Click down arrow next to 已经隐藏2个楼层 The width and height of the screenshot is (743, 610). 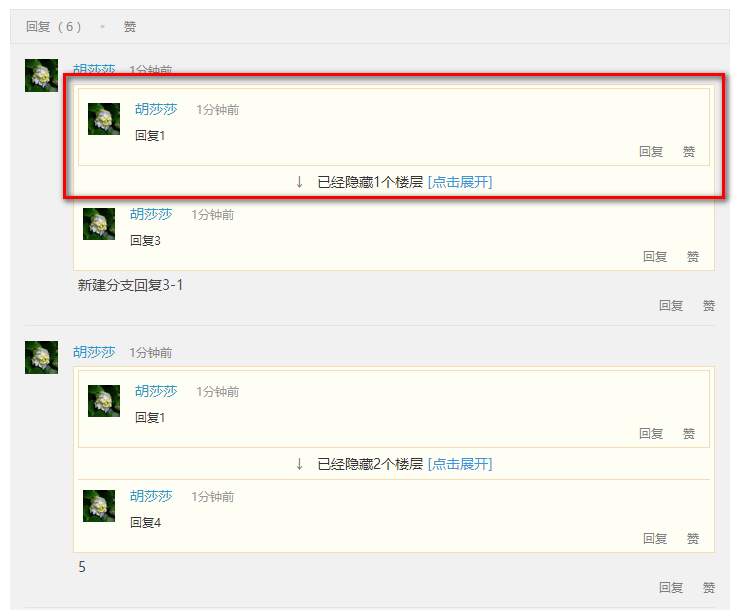(x=299, y=464)
